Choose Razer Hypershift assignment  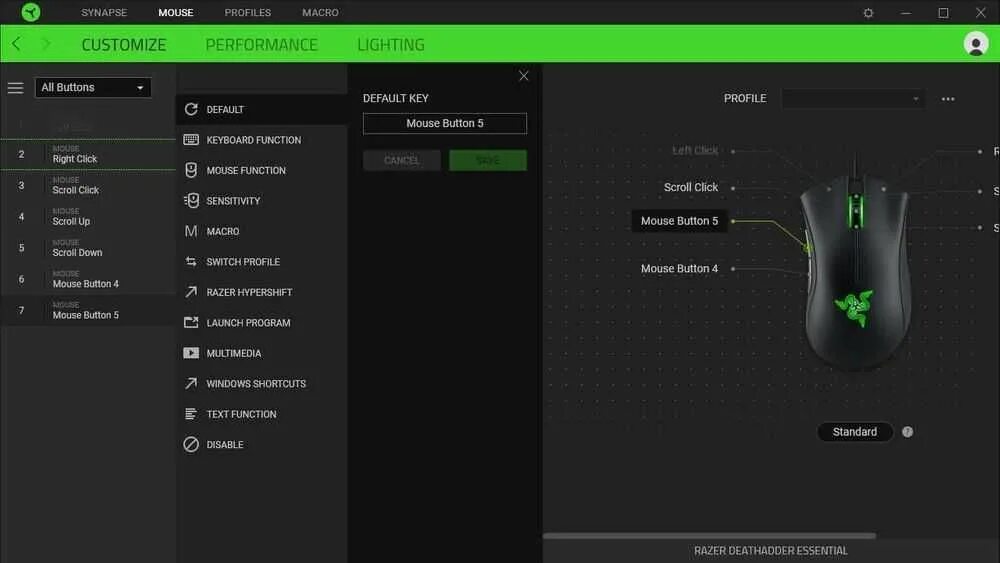coord(261,292)
